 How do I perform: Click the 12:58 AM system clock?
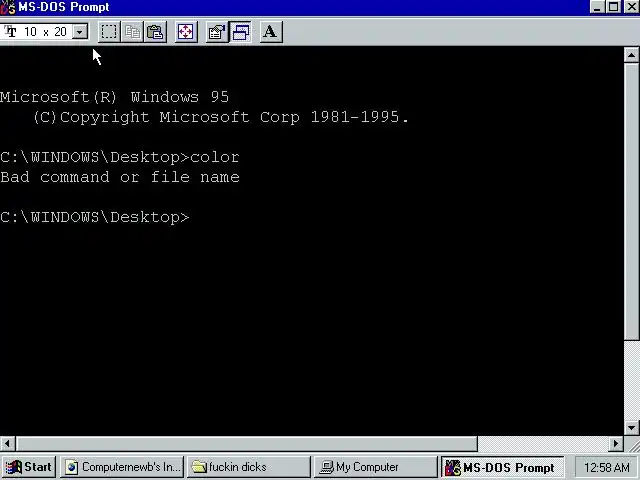pos(607,467)
